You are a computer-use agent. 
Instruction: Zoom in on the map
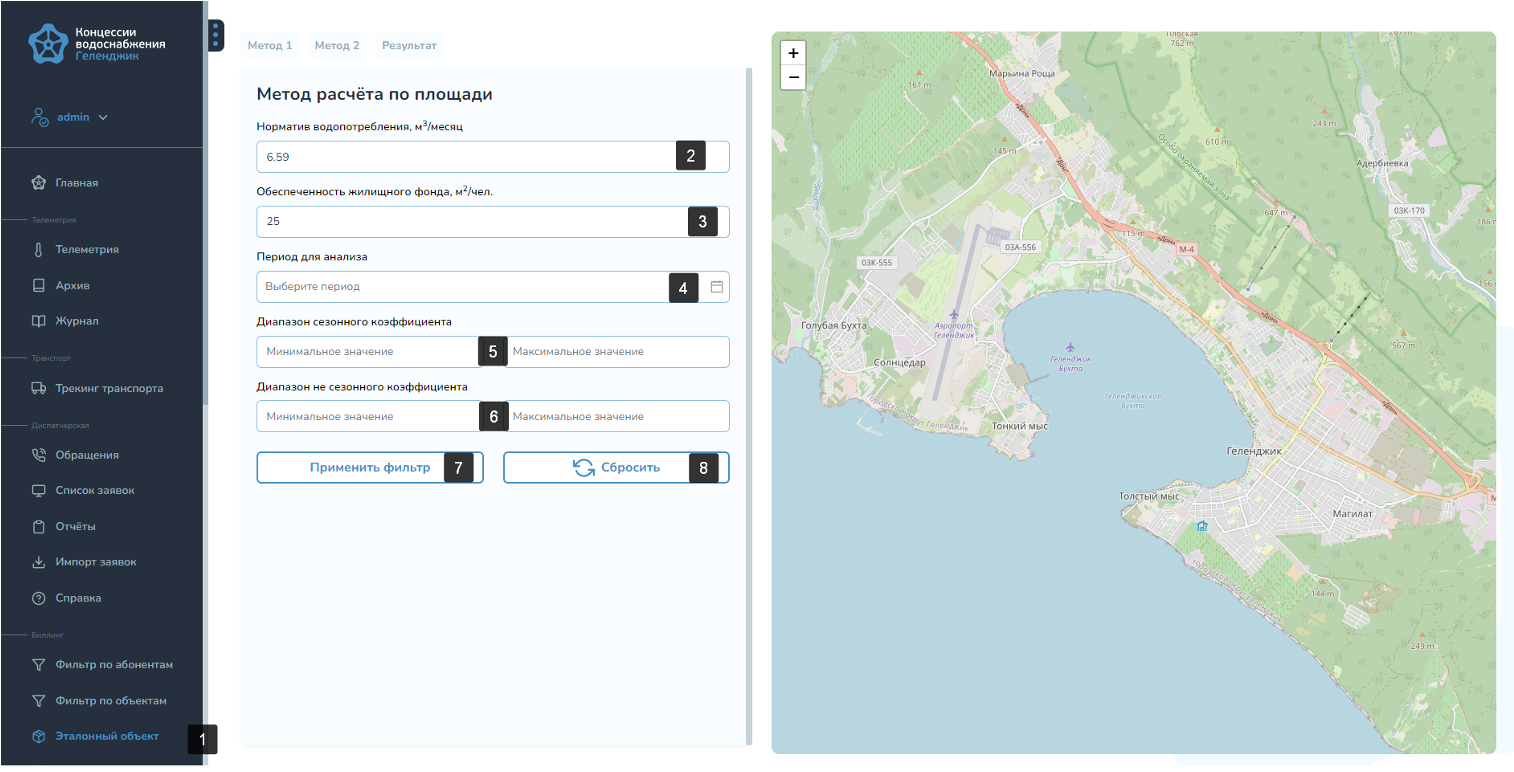point(793,53)
